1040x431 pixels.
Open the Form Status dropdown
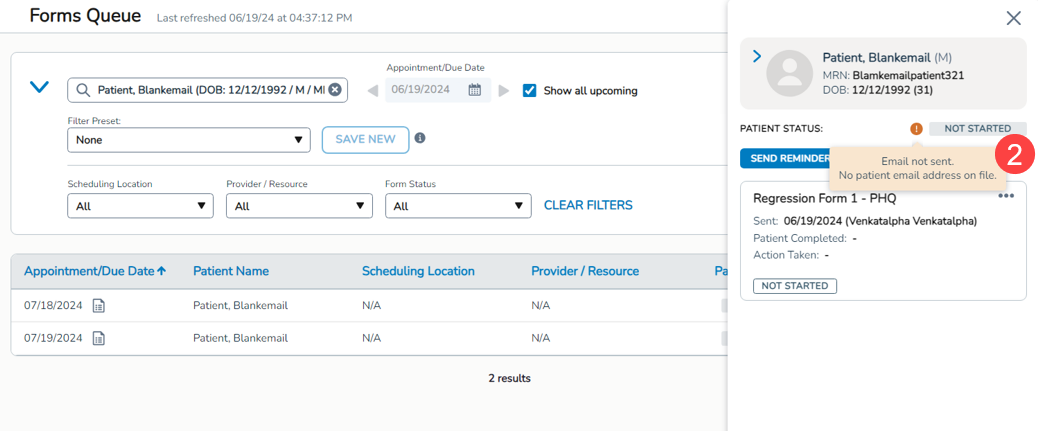(457, 206)
